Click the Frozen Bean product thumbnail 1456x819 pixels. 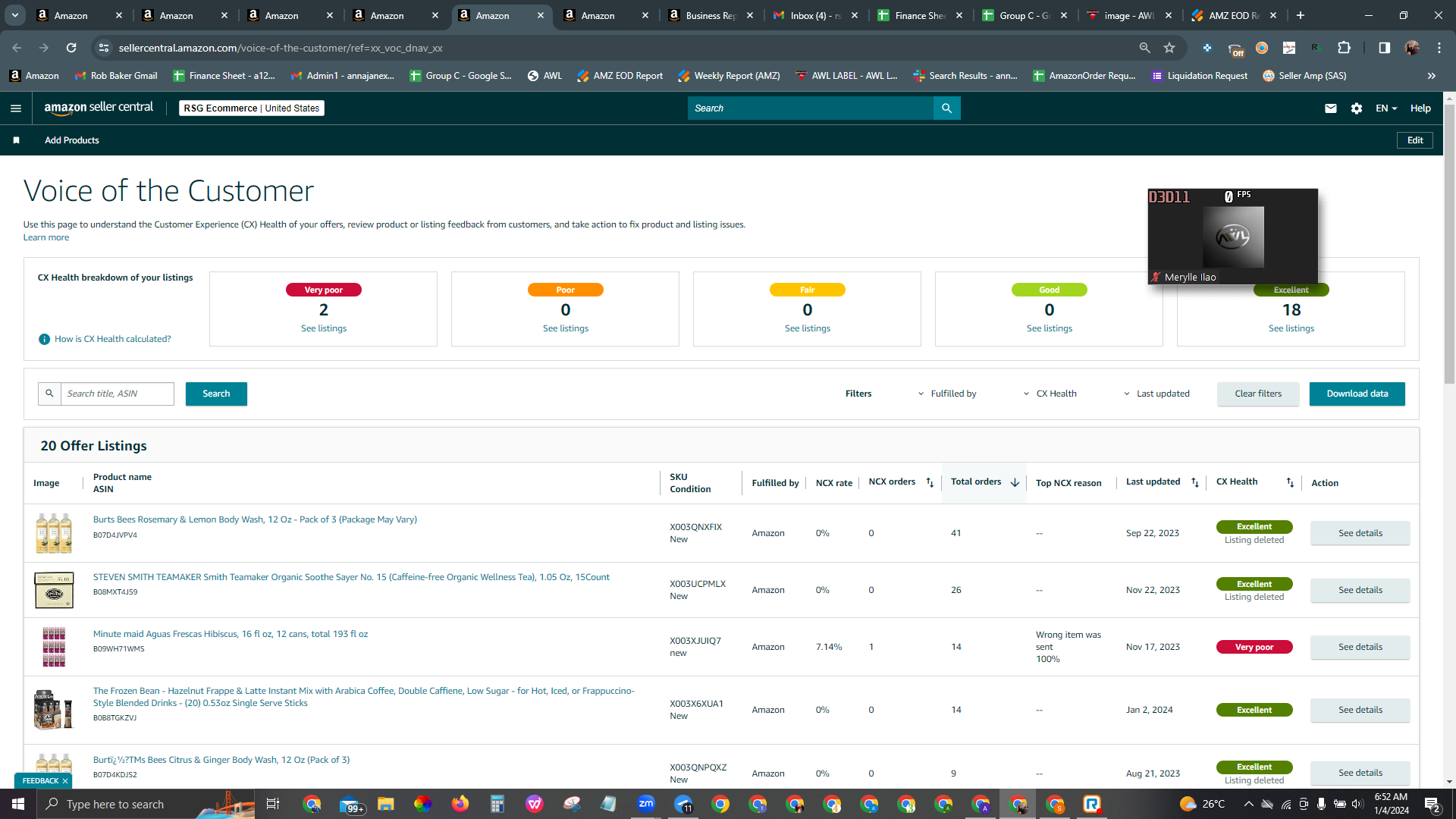54,710
